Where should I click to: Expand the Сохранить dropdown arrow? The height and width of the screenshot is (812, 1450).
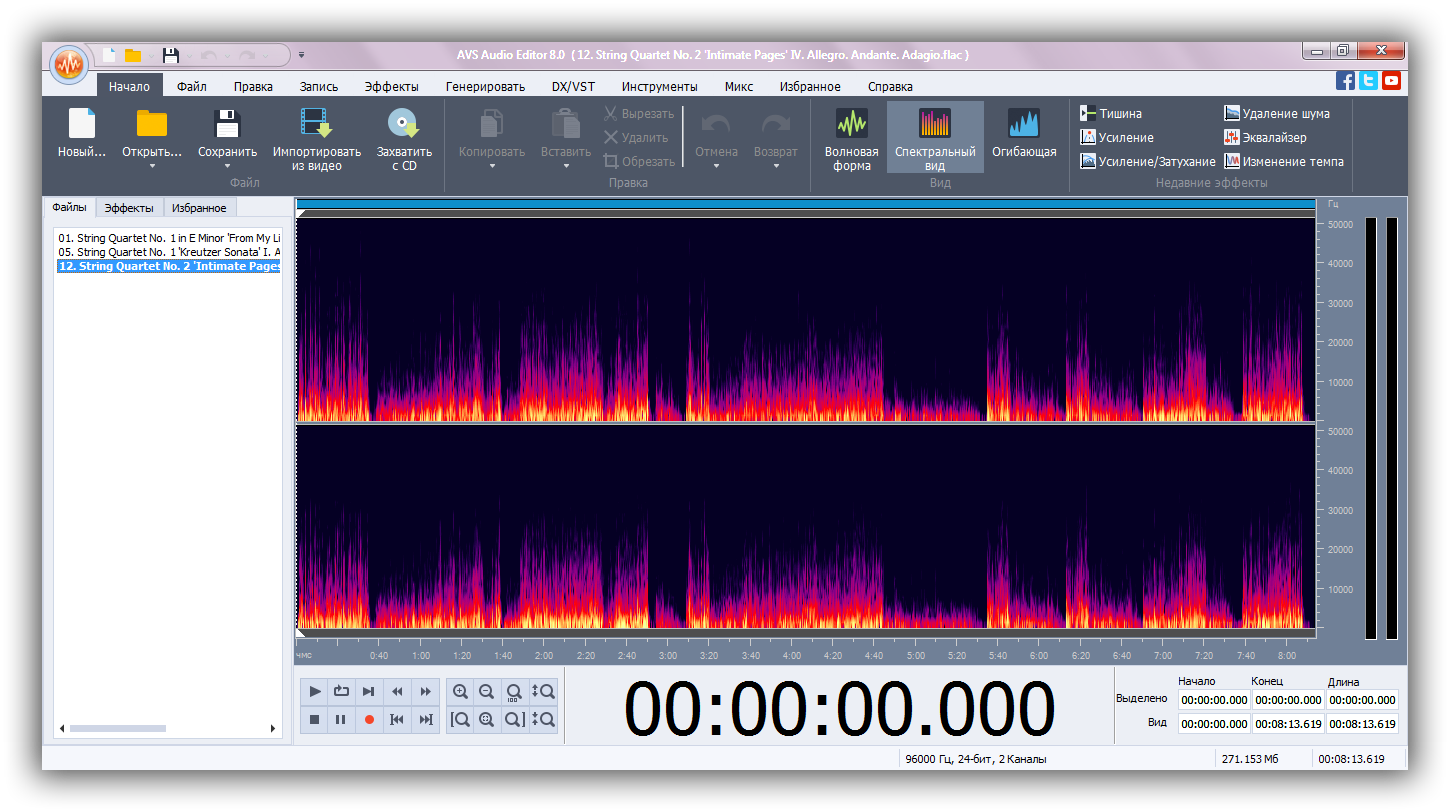228,166
